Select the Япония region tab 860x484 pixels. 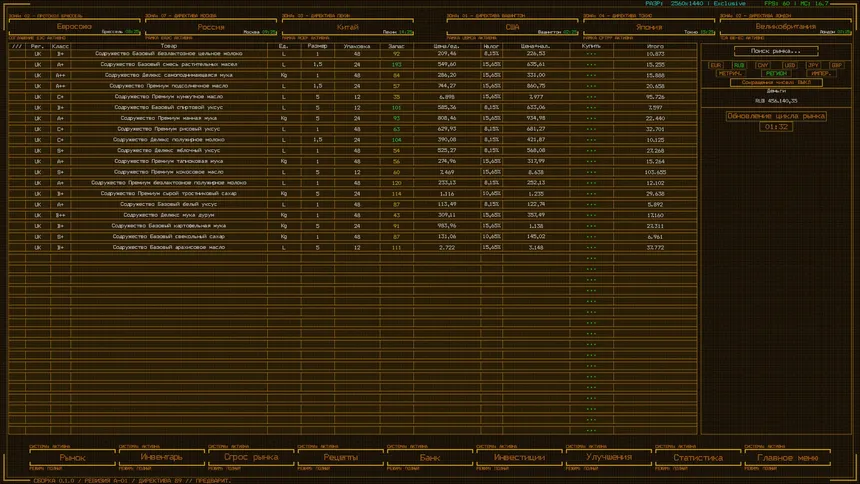tap(649, 27)
